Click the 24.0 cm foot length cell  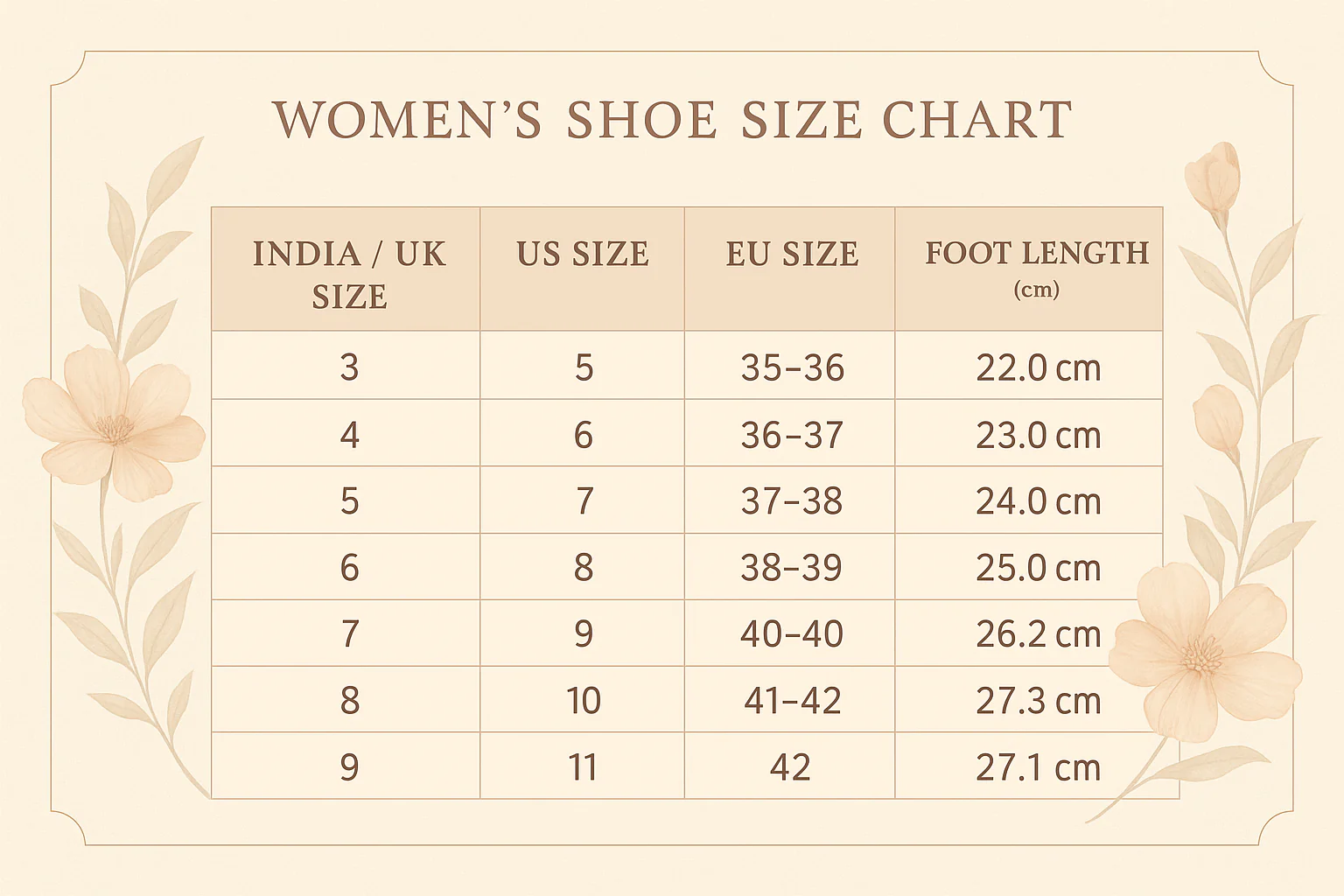(1038, 501)
